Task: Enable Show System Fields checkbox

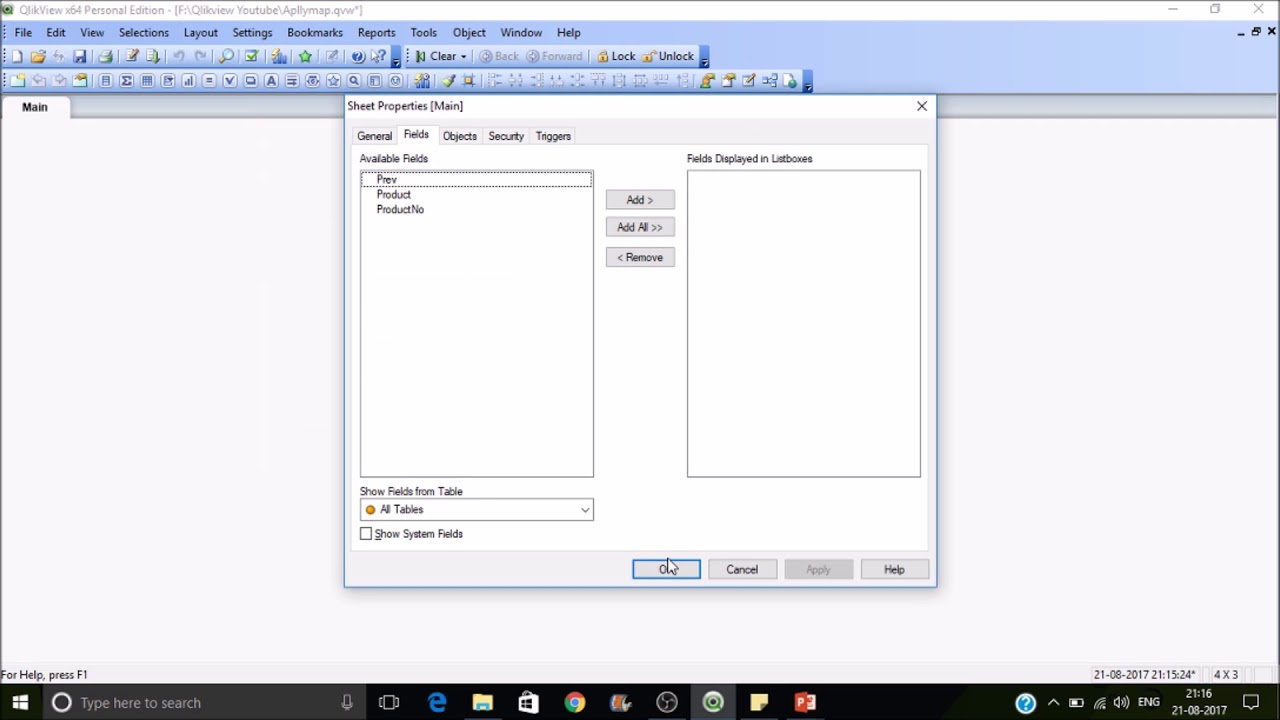Action: 366,534
